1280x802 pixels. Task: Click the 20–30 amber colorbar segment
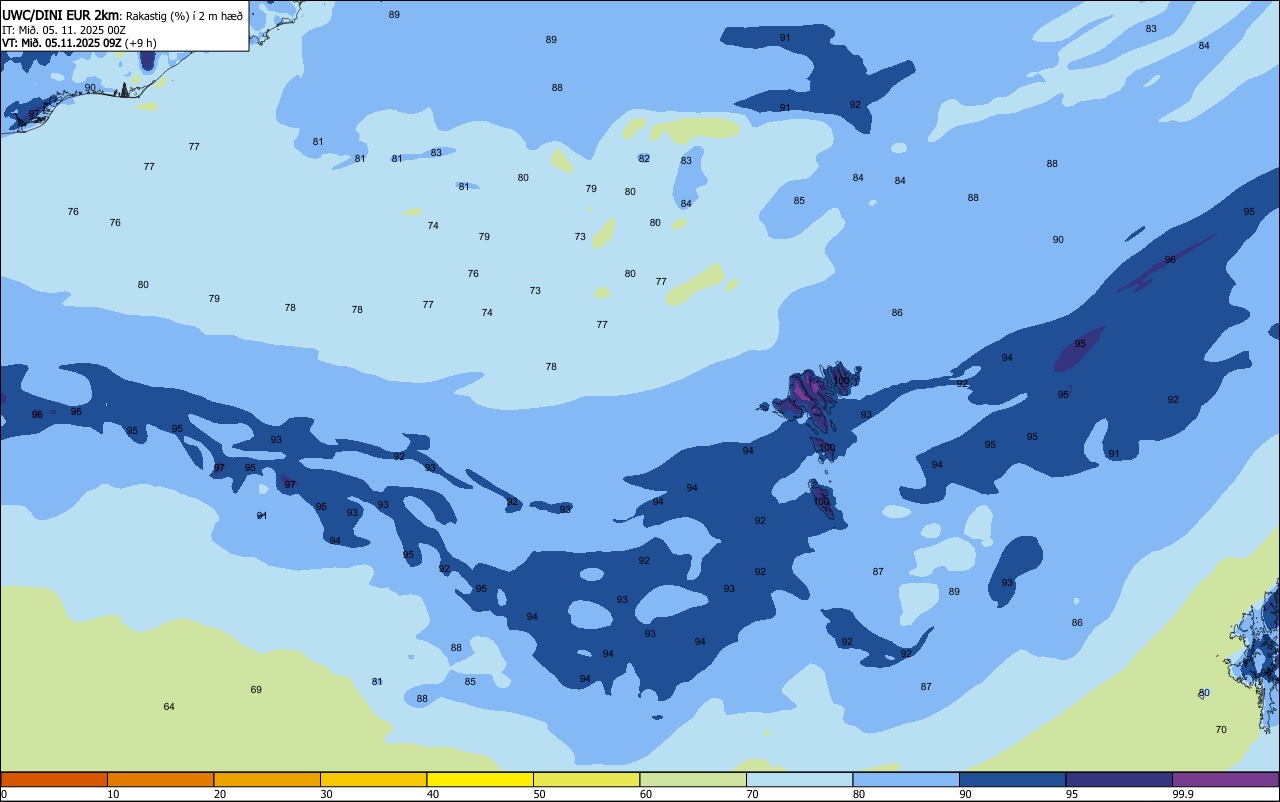[x=267, y=779]
